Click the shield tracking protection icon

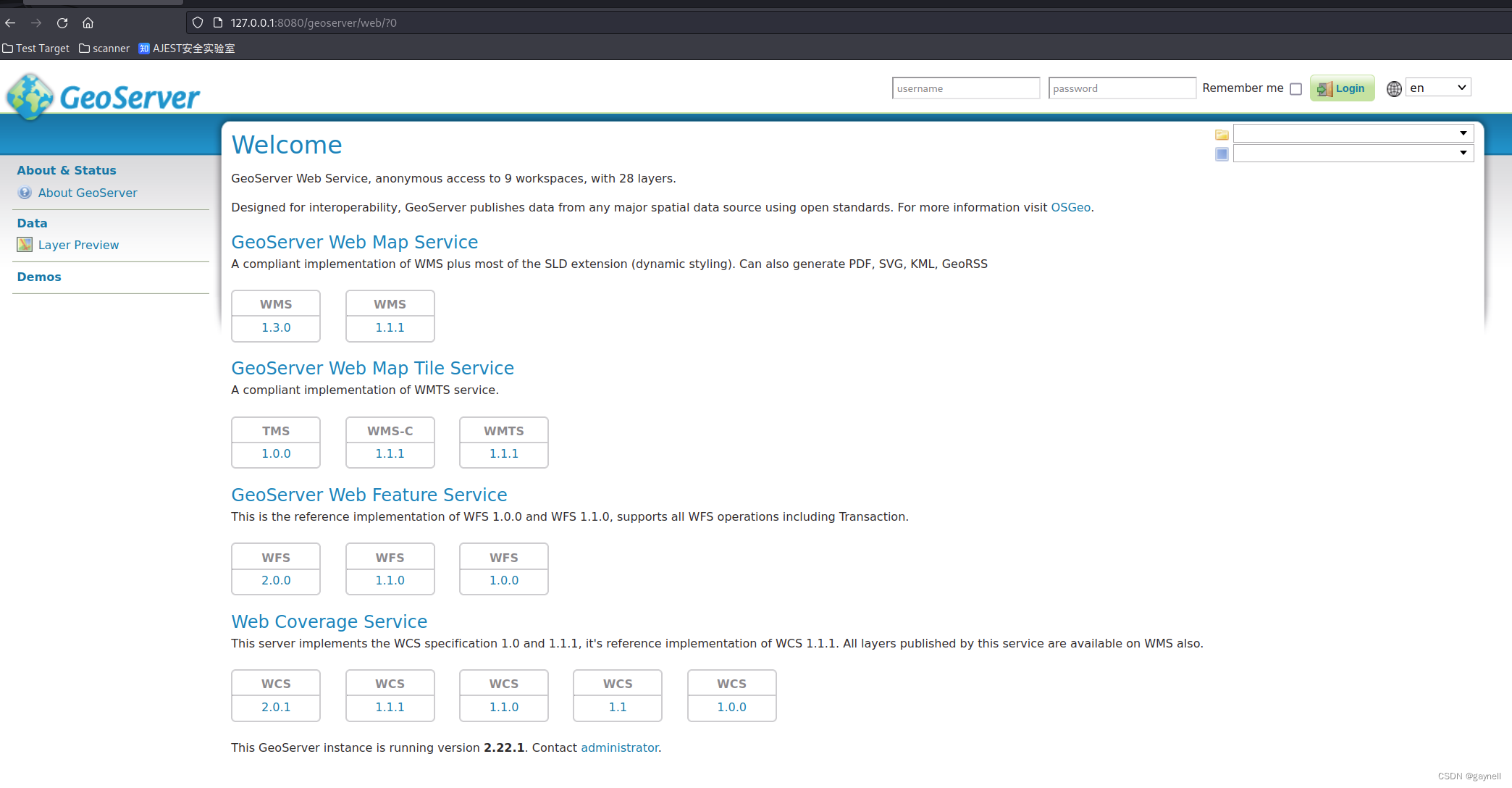click(197, 23)
